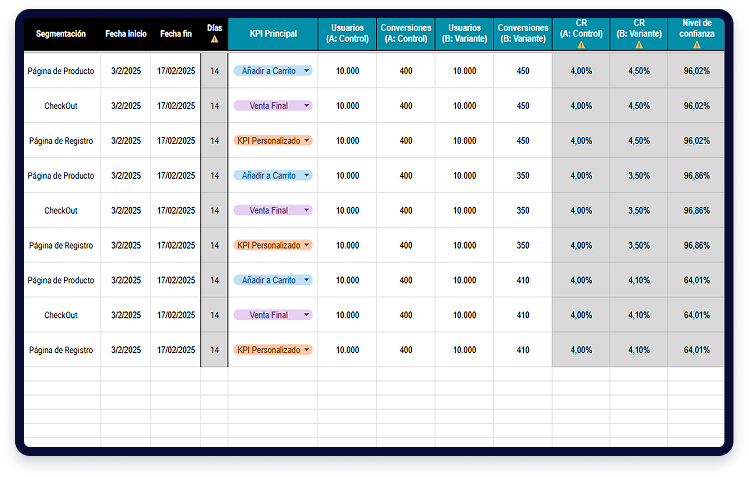Open Venta Final dropdown in the 64,01% row

(x=307, y=315)
